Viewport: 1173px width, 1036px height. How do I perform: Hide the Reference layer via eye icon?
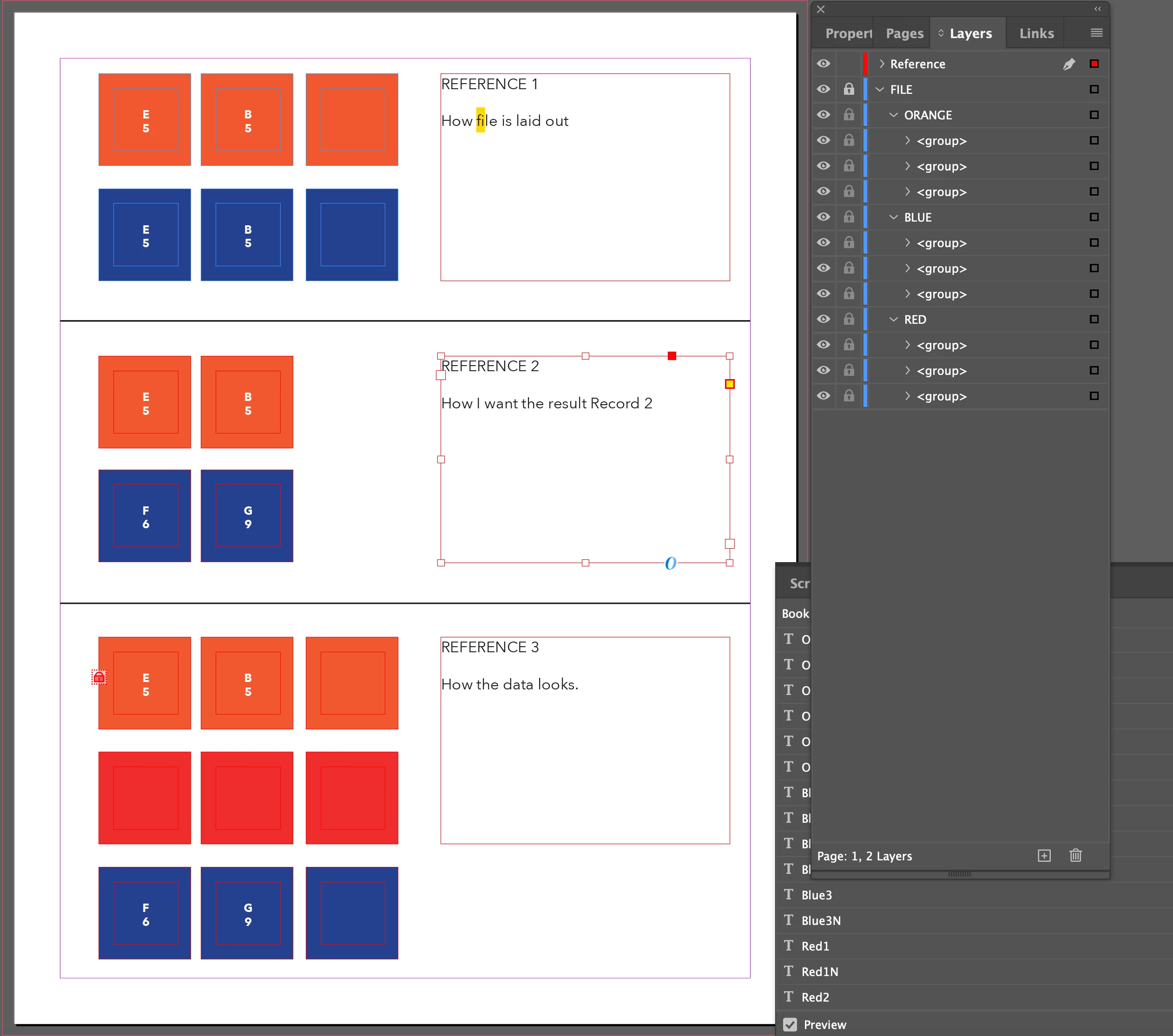tap(823, 64)
